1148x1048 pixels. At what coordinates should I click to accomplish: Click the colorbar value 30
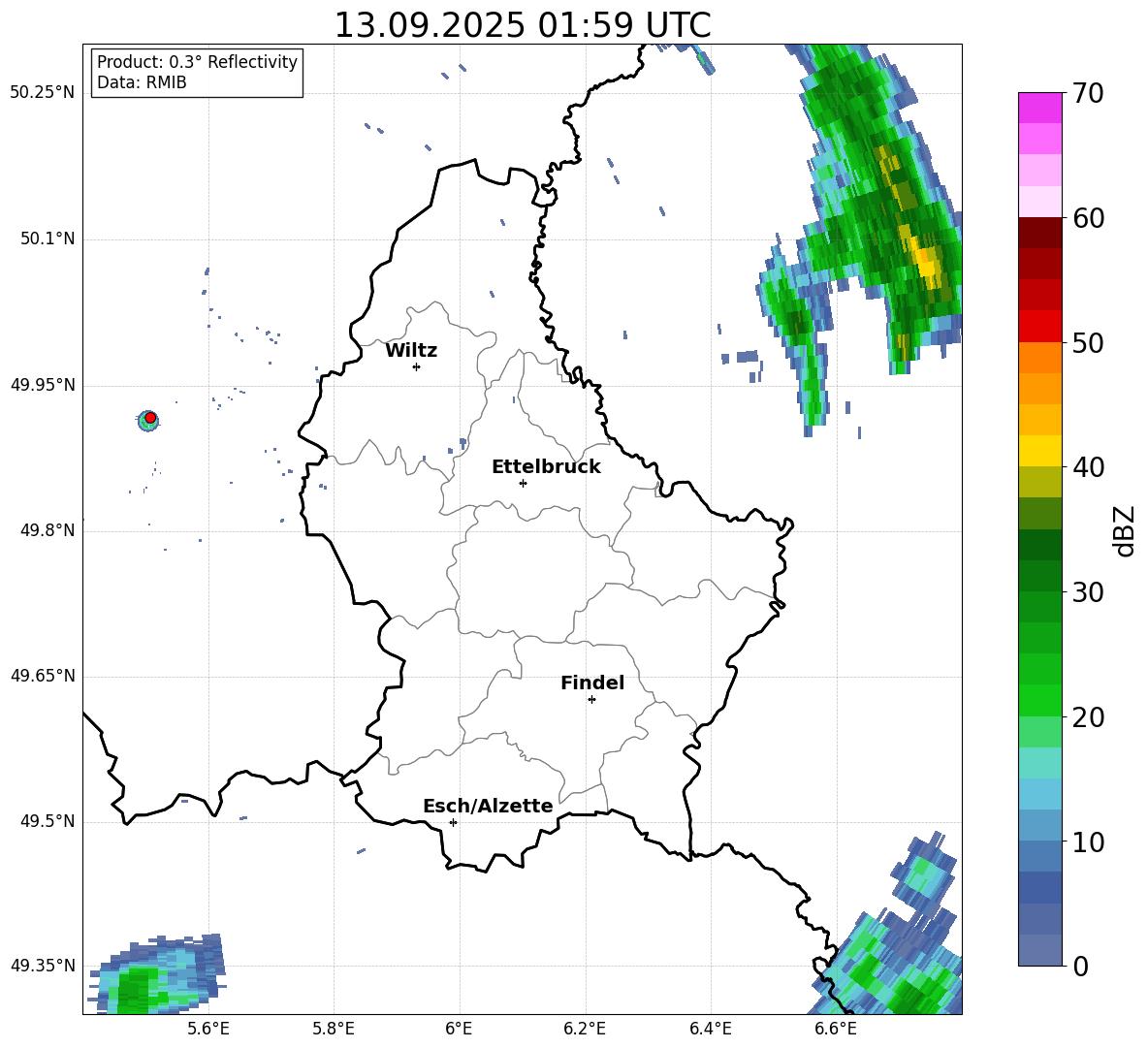tap(1088, 592)
